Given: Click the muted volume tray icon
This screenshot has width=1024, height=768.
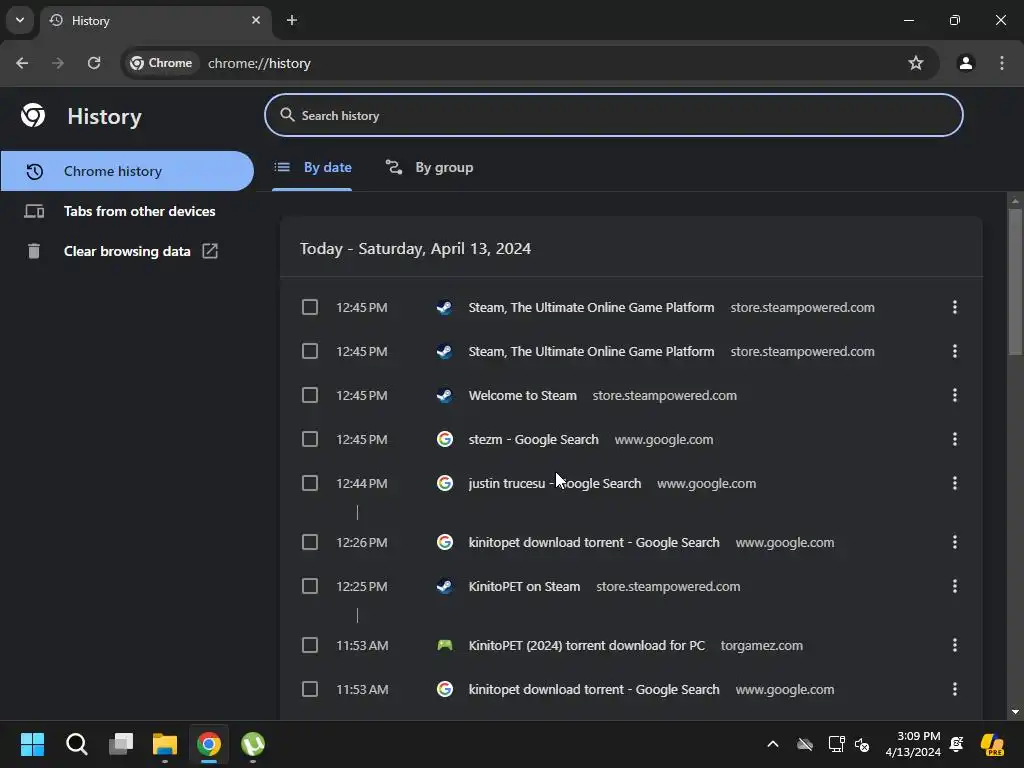Looking at the screenshot, I should tap(862, 744).
